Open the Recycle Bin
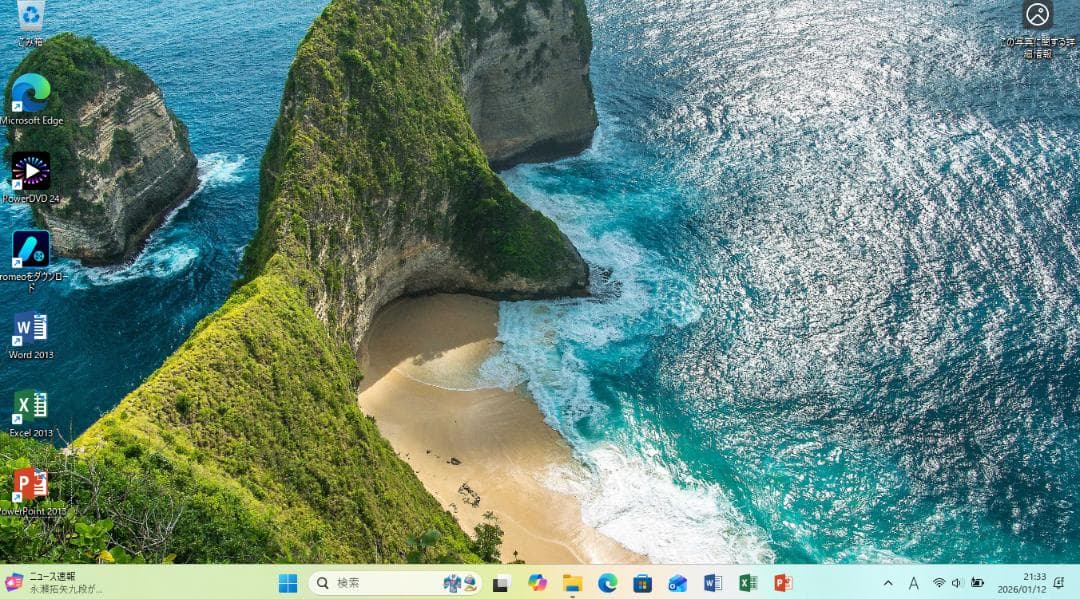The width and height of the screenshot is (1080, 599). 30,15
